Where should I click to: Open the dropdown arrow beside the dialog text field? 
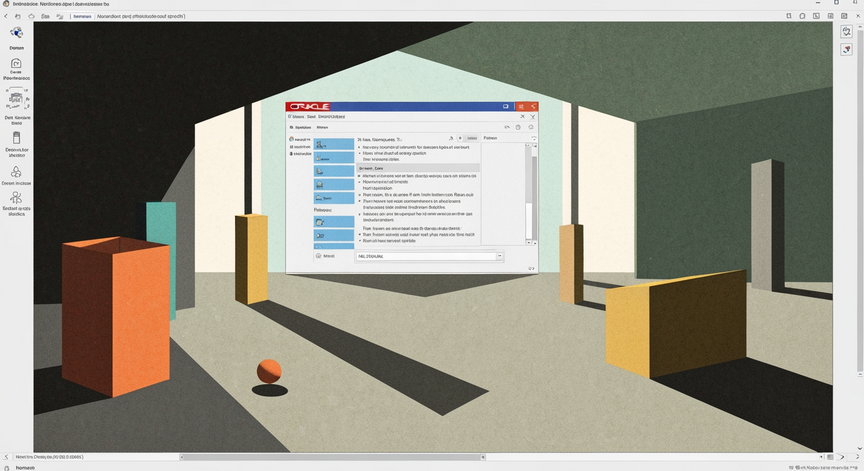point(500,256)
